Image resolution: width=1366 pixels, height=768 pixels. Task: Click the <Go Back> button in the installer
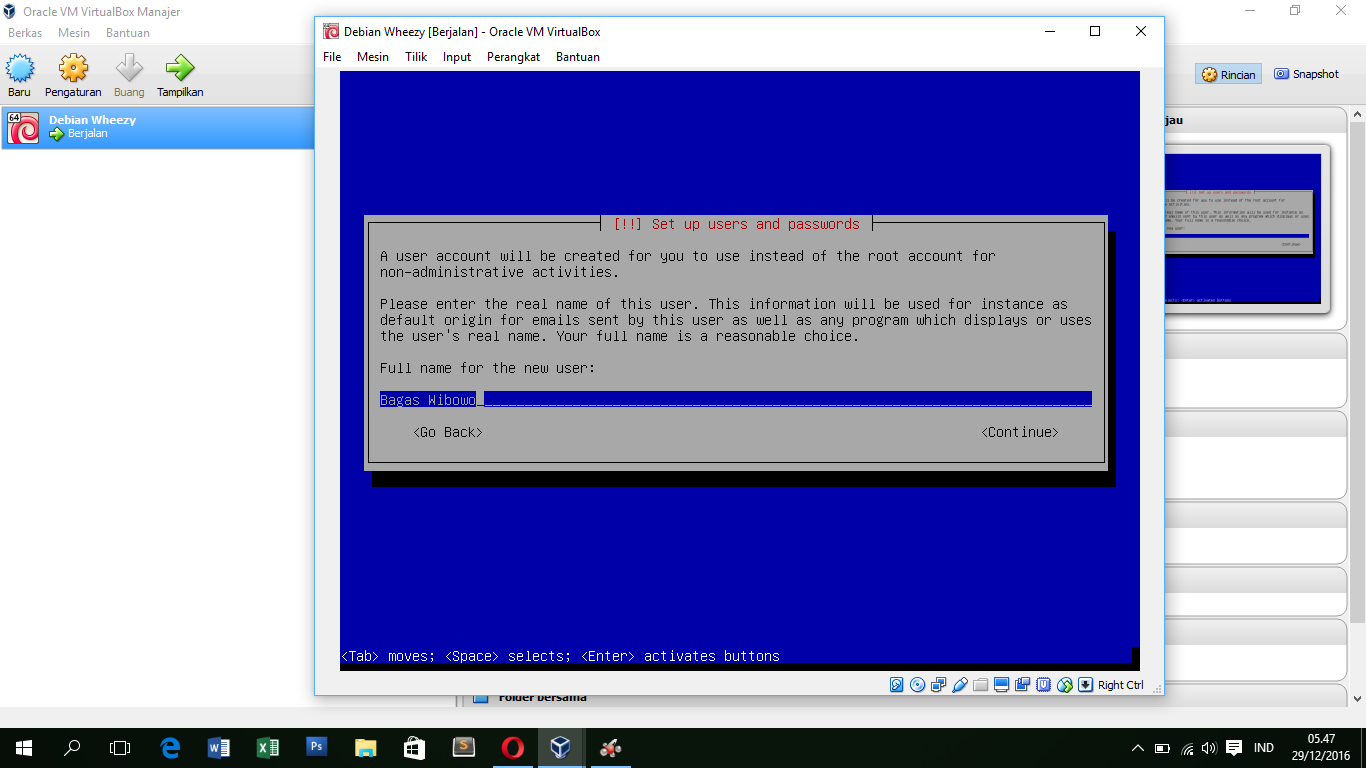[x=448, y=432]
